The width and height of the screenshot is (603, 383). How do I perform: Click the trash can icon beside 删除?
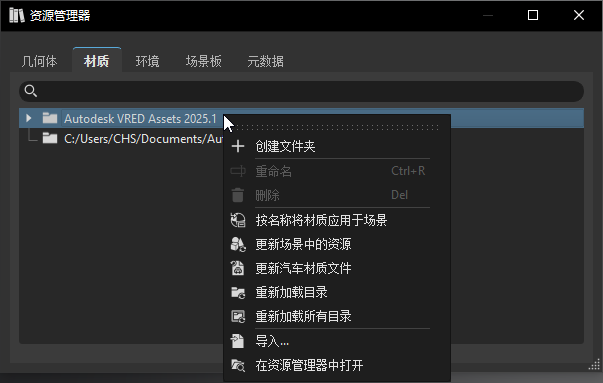point(238,195)
